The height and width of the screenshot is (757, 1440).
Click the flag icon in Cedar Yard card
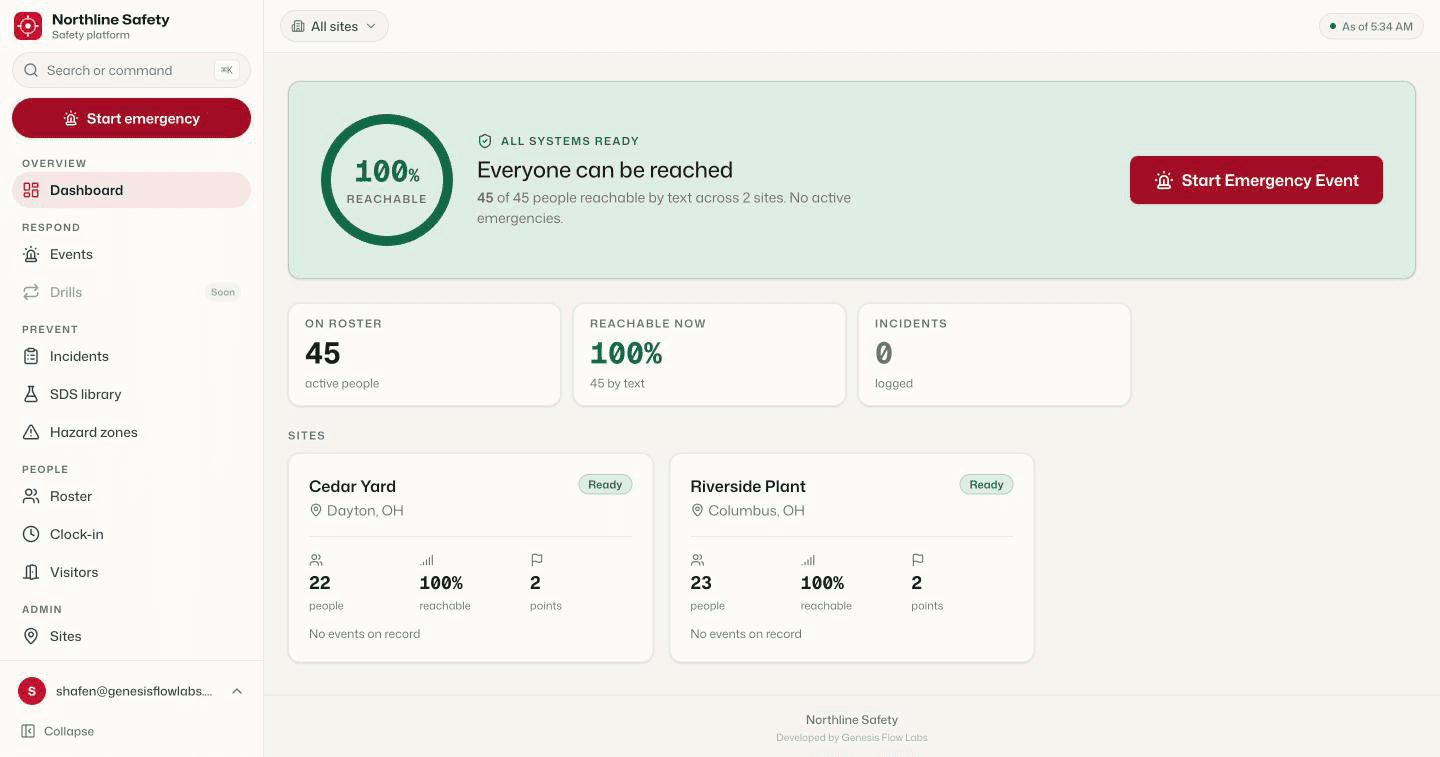[537, 560]
